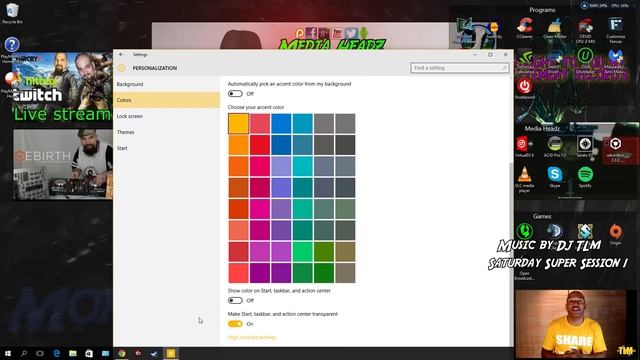This screenshot has height=360, width=640.
Task: Switch to Chrome on the taskbar
Action: 122,353
